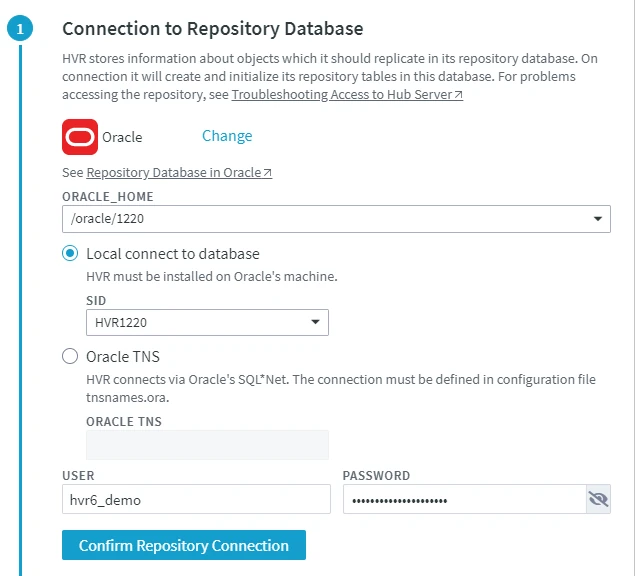Click the Oracle database name text
The image size is (635, 576).
point(122,137)
